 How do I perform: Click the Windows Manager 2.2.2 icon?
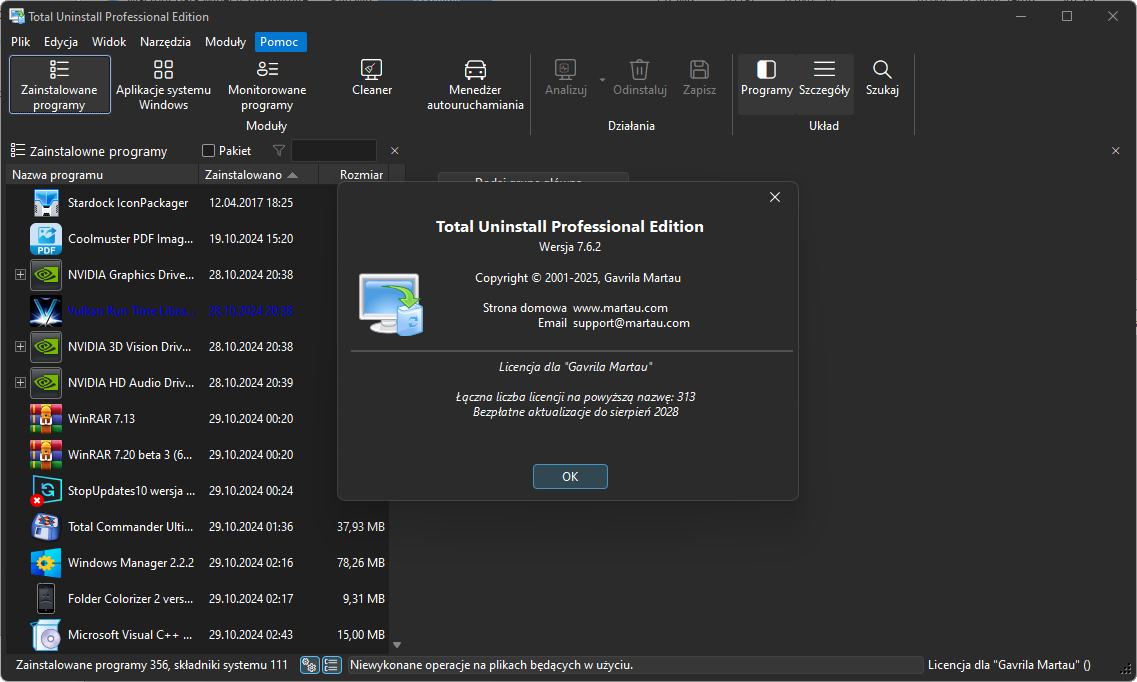click(x=46, y=562)
